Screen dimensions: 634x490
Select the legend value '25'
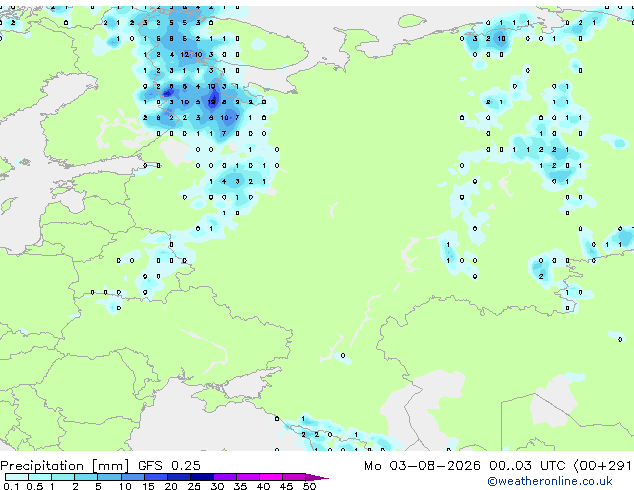[x=194, y=486]
